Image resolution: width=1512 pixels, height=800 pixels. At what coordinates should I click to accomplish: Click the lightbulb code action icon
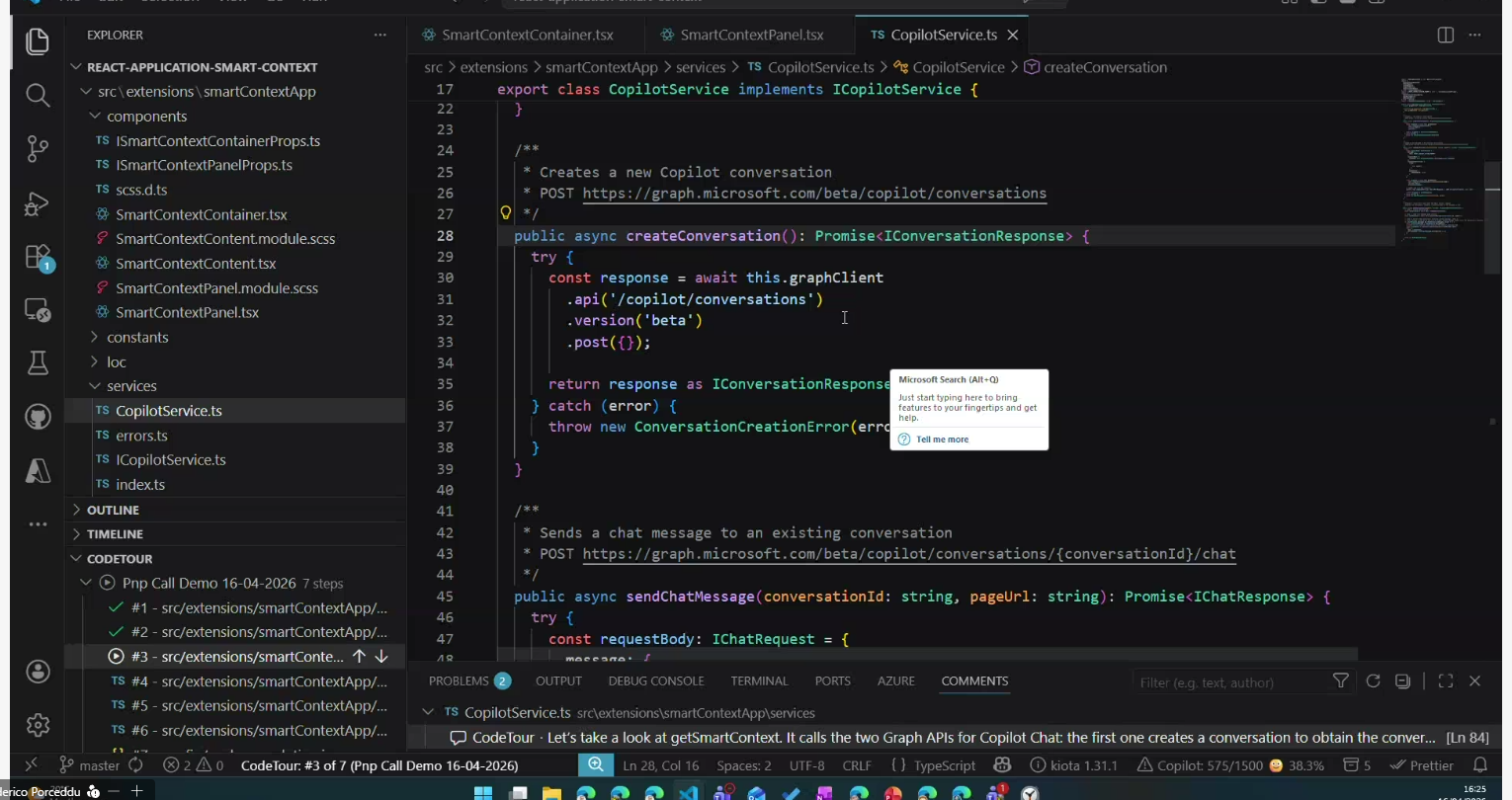(506, 213)
